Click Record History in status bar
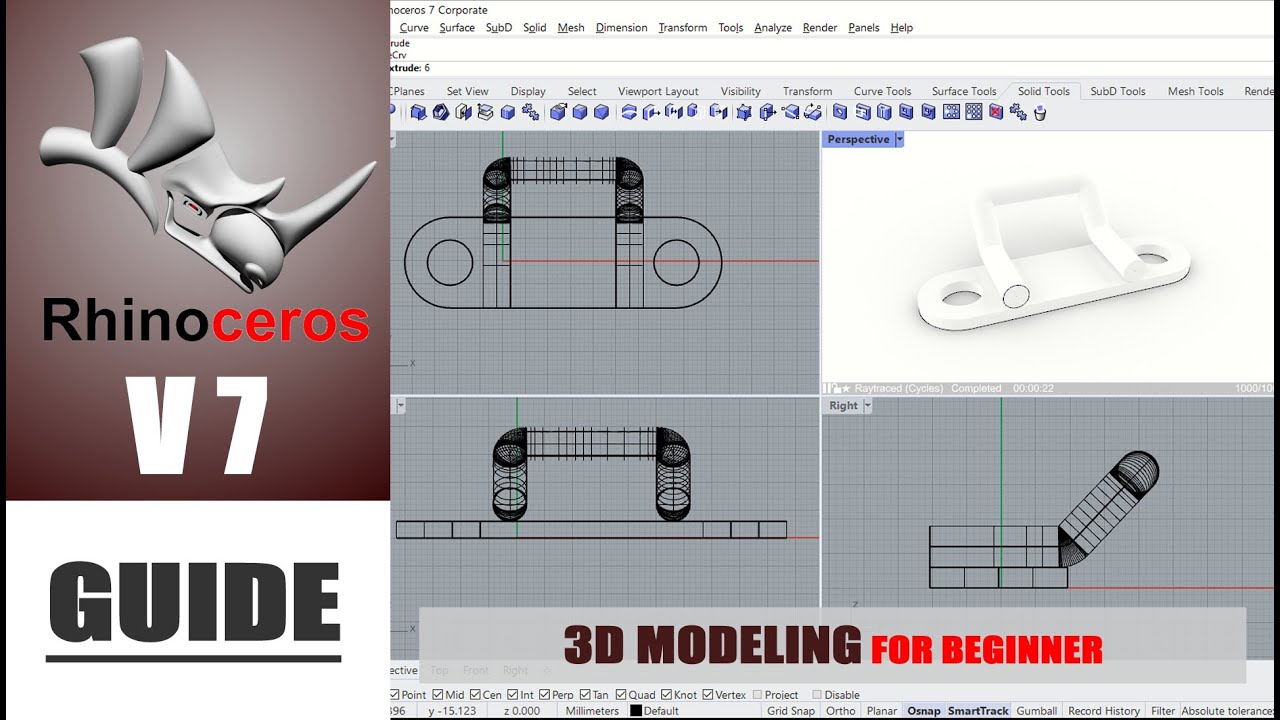The height and width of the screenshot is (720, 1280). 1104,711
